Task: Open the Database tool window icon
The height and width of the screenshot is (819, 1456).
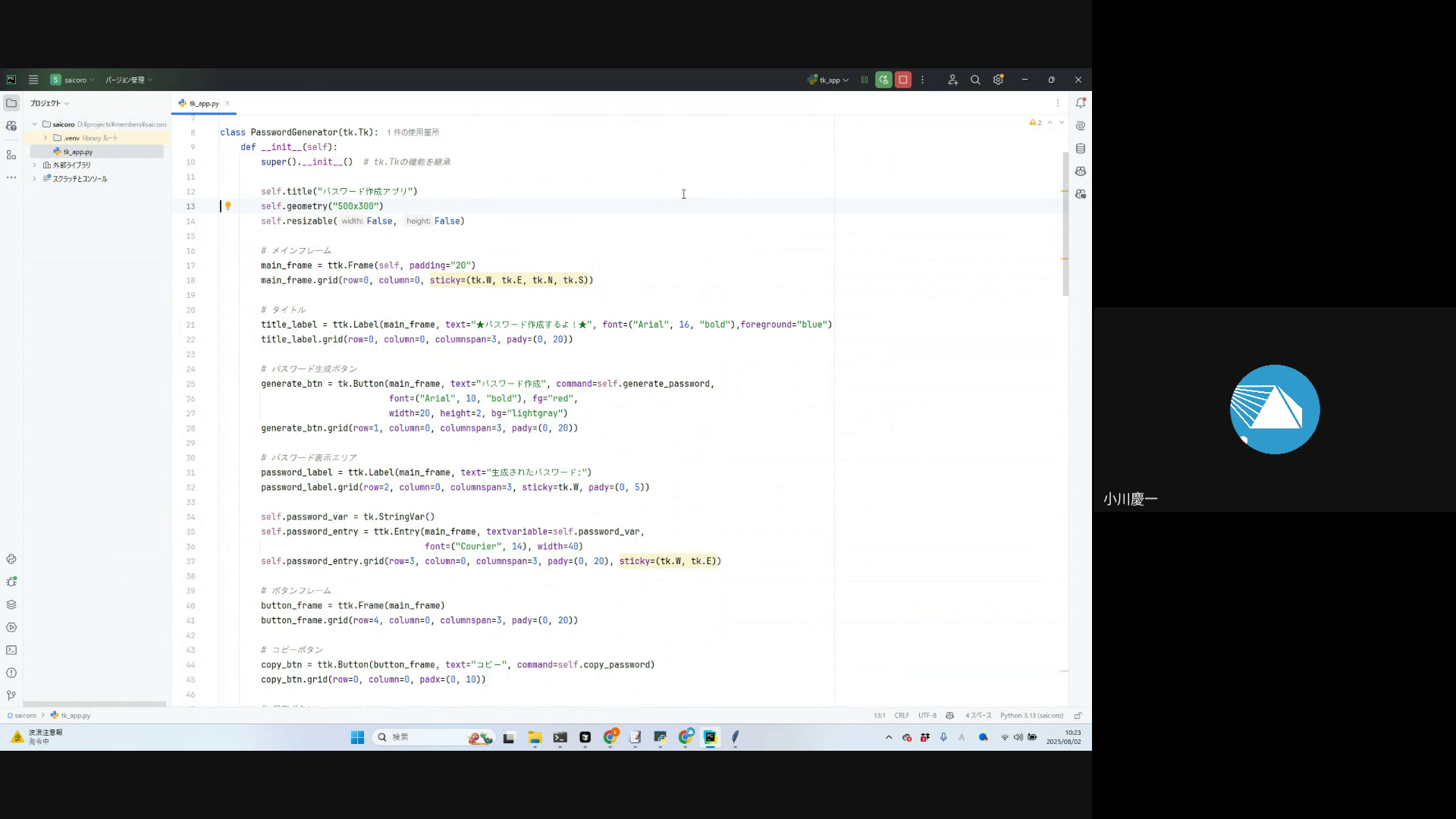Action: (1081, 149)
